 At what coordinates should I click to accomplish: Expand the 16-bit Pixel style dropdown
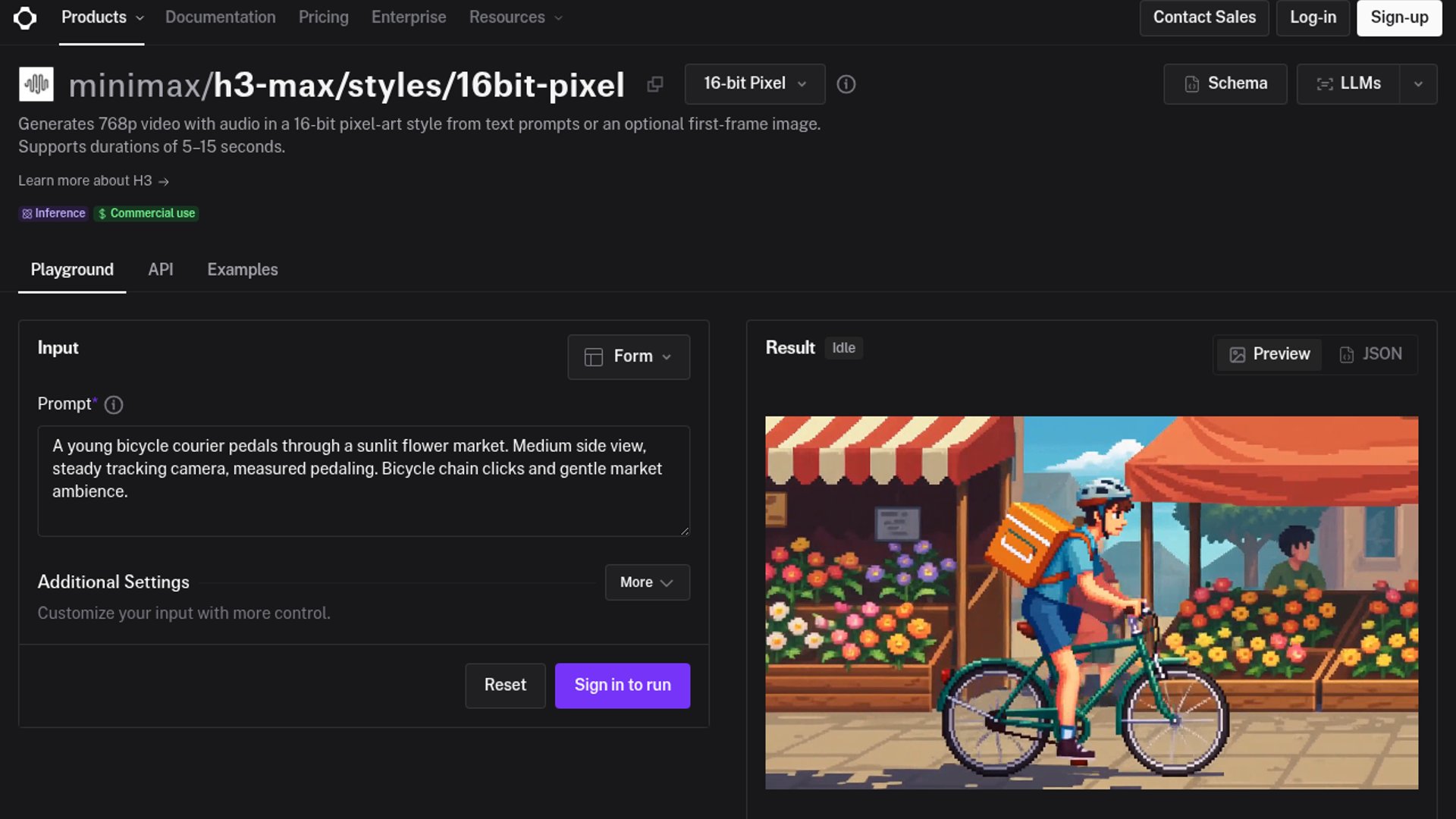pyautogui.click(x=755, y=84)
